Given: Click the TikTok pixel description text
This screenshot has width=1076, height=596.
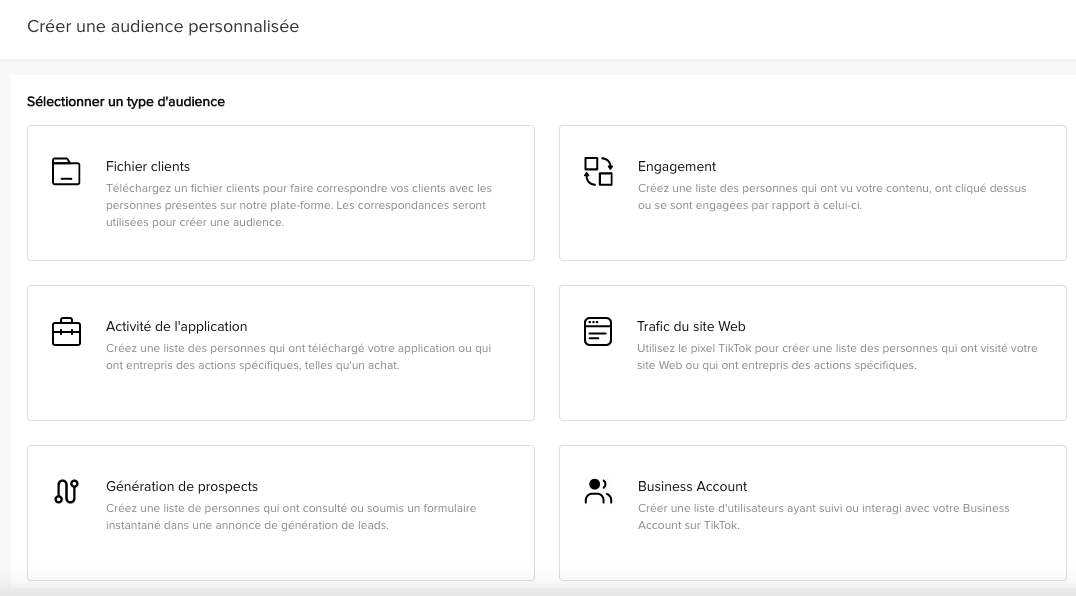Looking at the screenshot, I should pyautogui.click(x=837, y=357).
